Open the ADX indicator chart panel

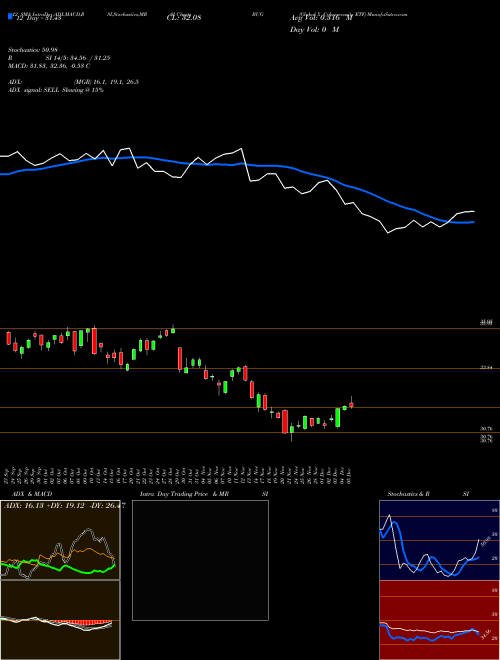pyautogui.click(x=60, y=540)
